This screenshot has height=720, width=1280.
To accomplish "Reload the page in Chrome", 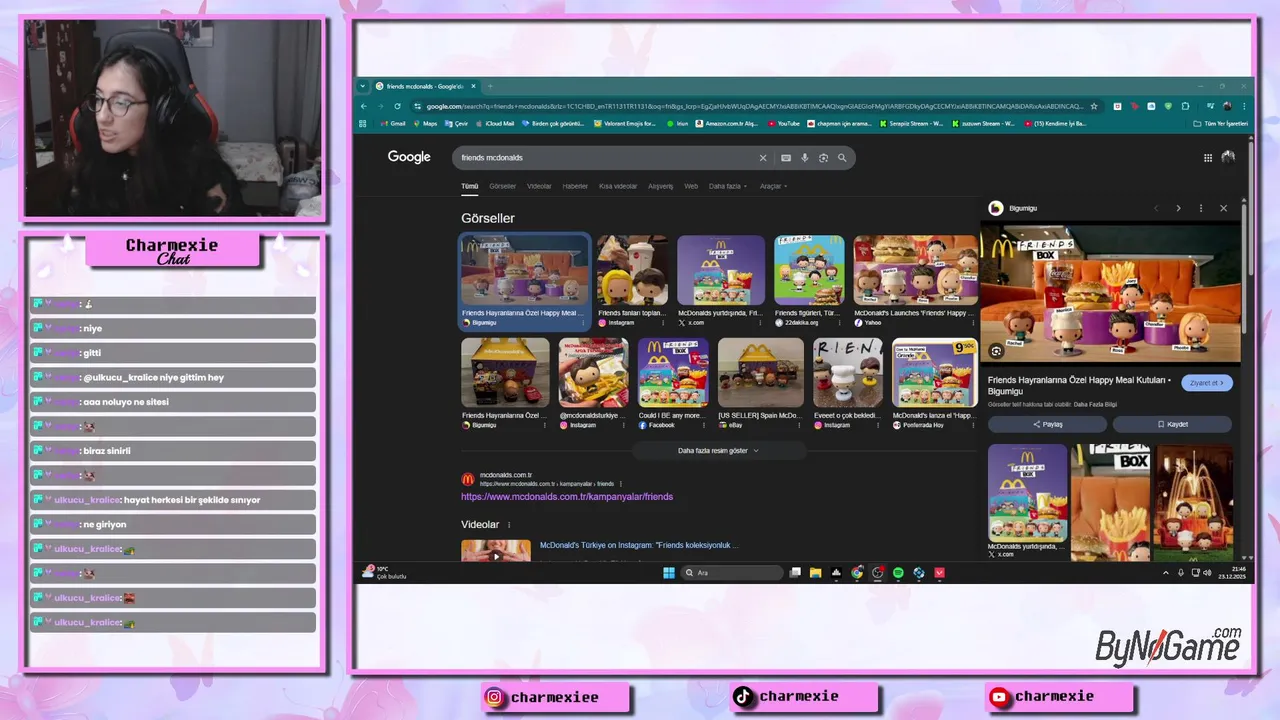I will pyautogui.click(x=398, y=106).
